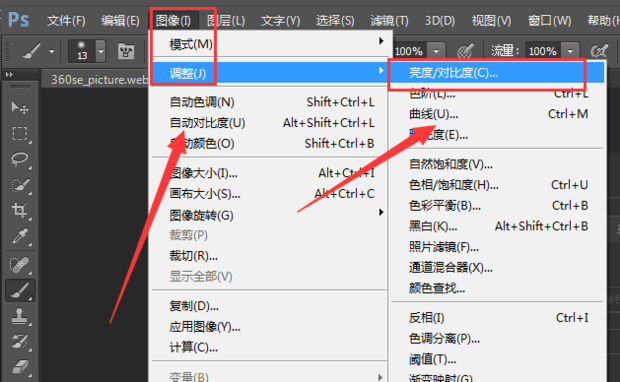Click the Photoshop Ps logo

(x=19, y=19)
